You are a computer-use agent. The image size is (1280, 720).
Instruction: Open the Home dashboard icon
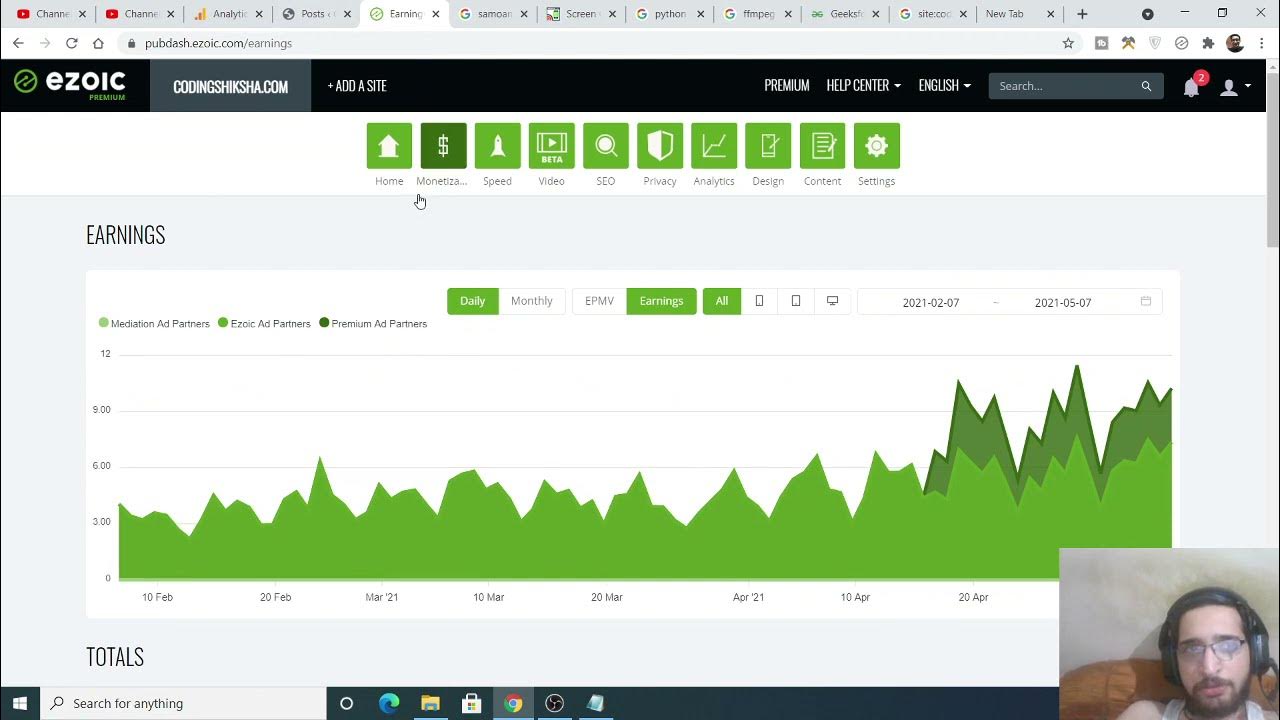tap(389, 146)
